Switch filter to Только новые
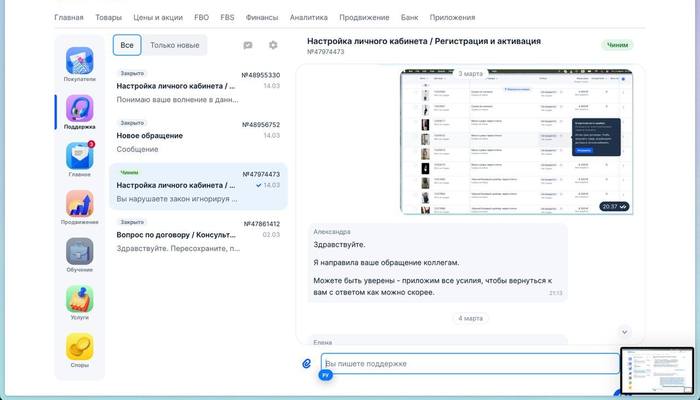Image resolution: width=700 pixels, height=400 pixels. [x=174, y=45]
